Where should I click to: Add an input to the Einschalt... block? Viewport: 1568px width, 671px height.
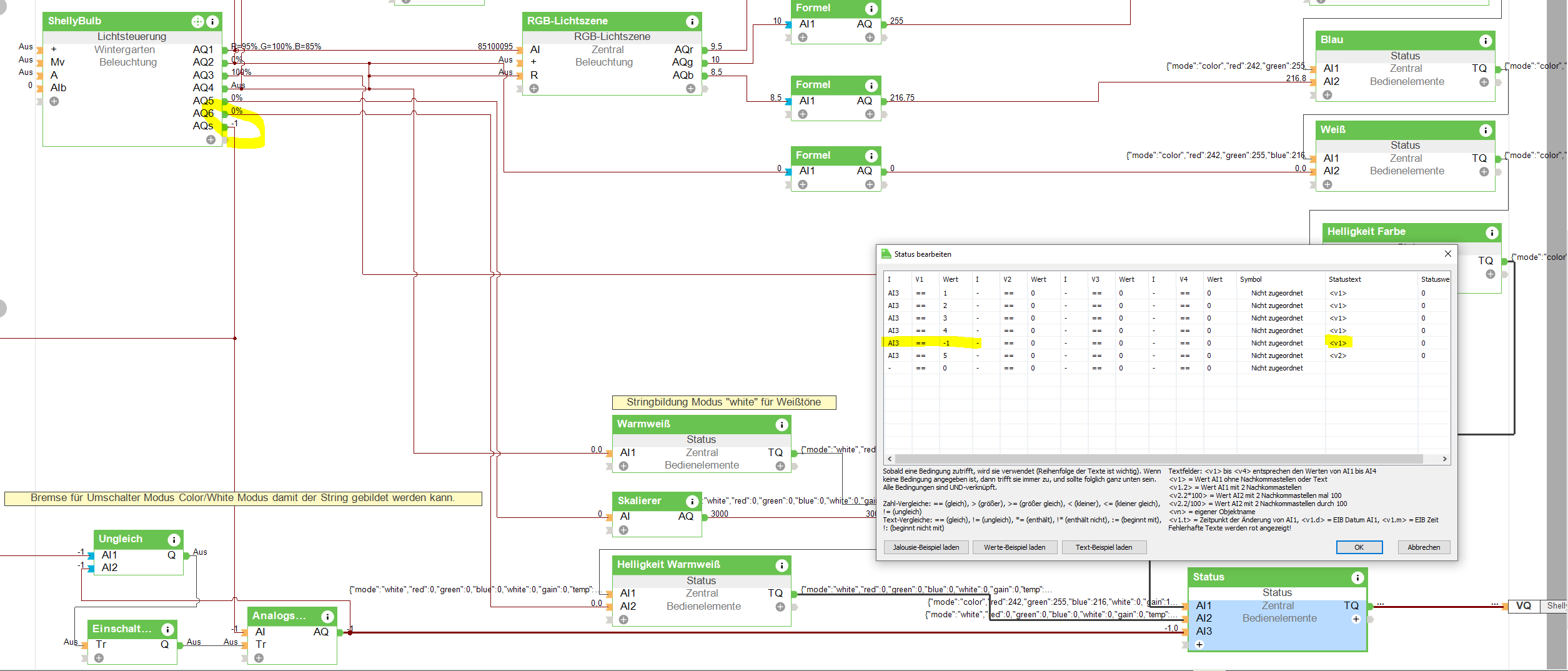click(99, 658)
